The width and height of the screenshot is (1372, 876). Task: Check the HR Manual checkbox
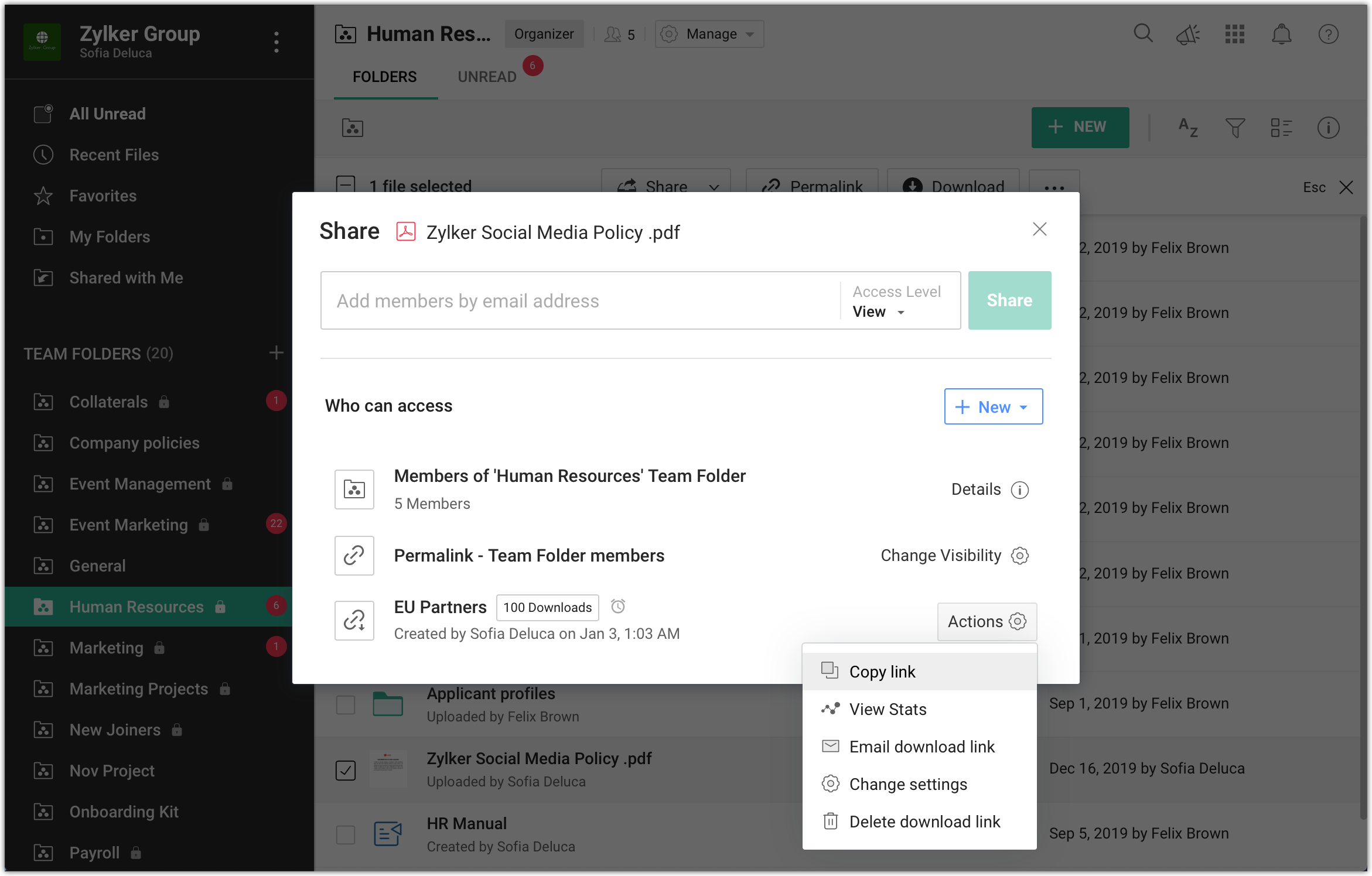click(x=346, y=834)
